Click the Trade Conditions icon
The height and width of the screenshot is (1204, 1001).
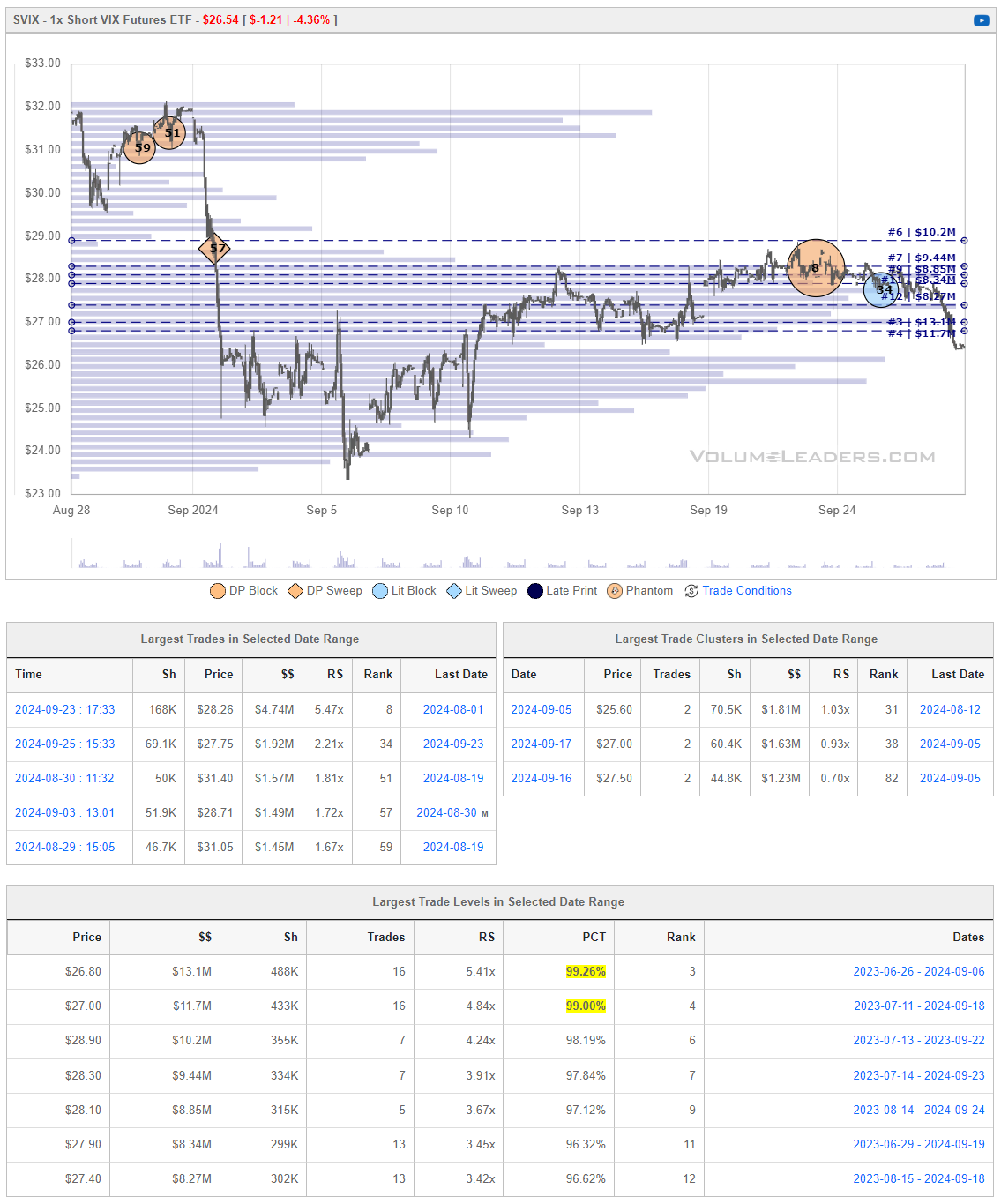(x=691, y=591)
